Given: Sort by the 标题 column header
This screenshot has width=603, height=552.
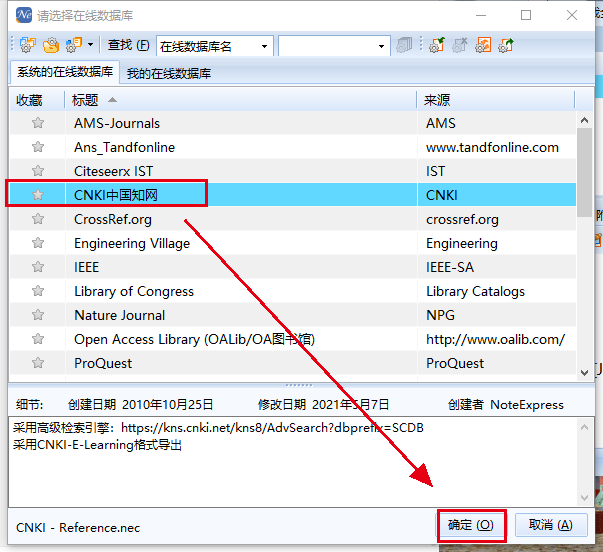Looking at the screenshot, I should [240, 100].
